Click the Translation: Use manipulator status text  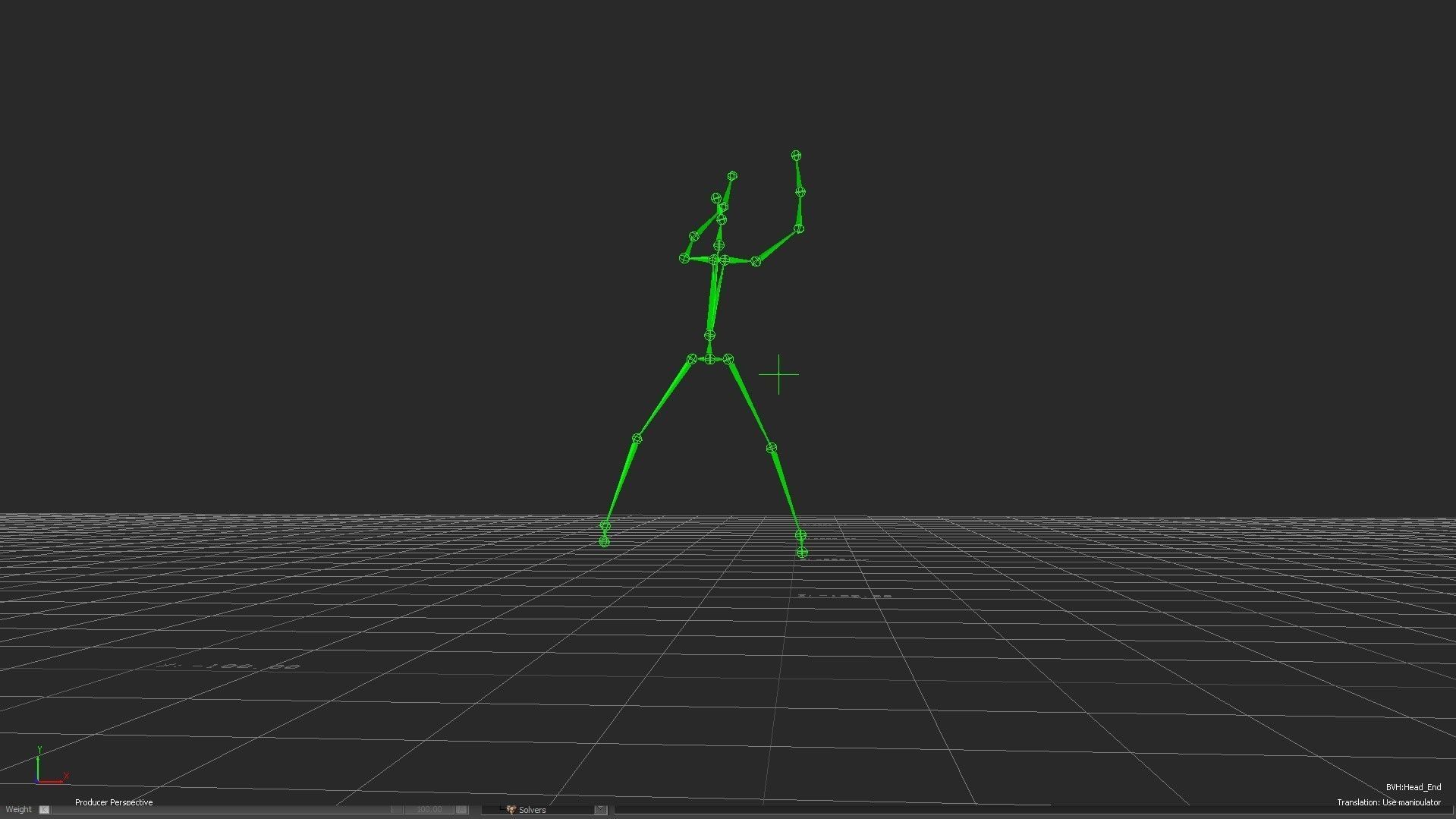(x=1388, y=802)
